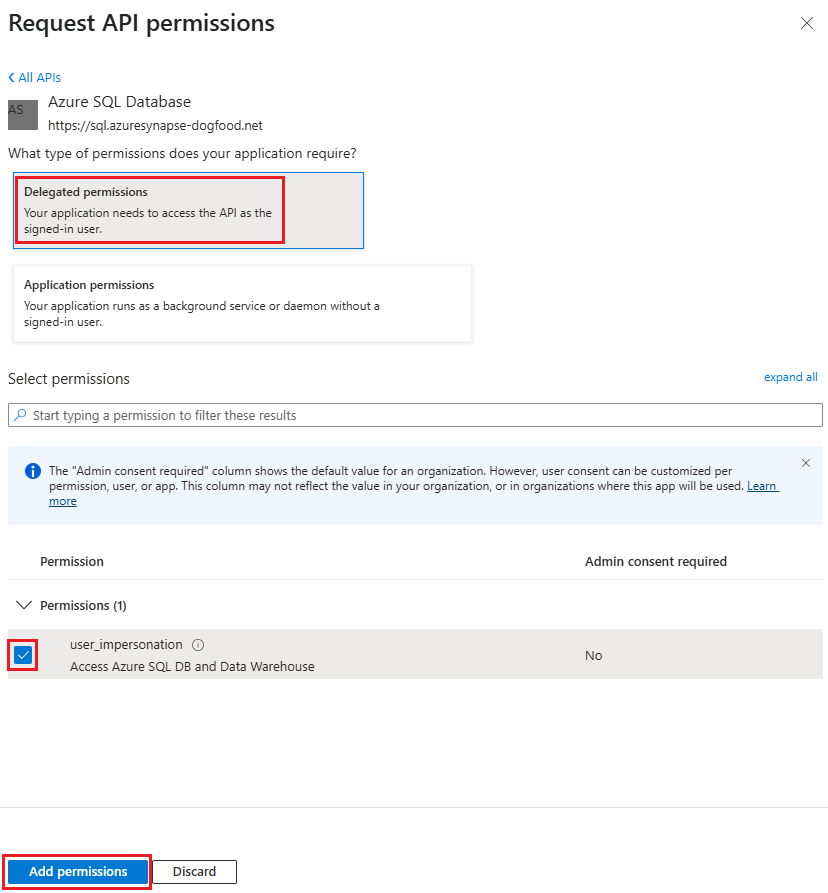The height and width of the screenshot is (893, 828).
Task: Collapse the Permissions (1) group
Action: coord(24,605)
